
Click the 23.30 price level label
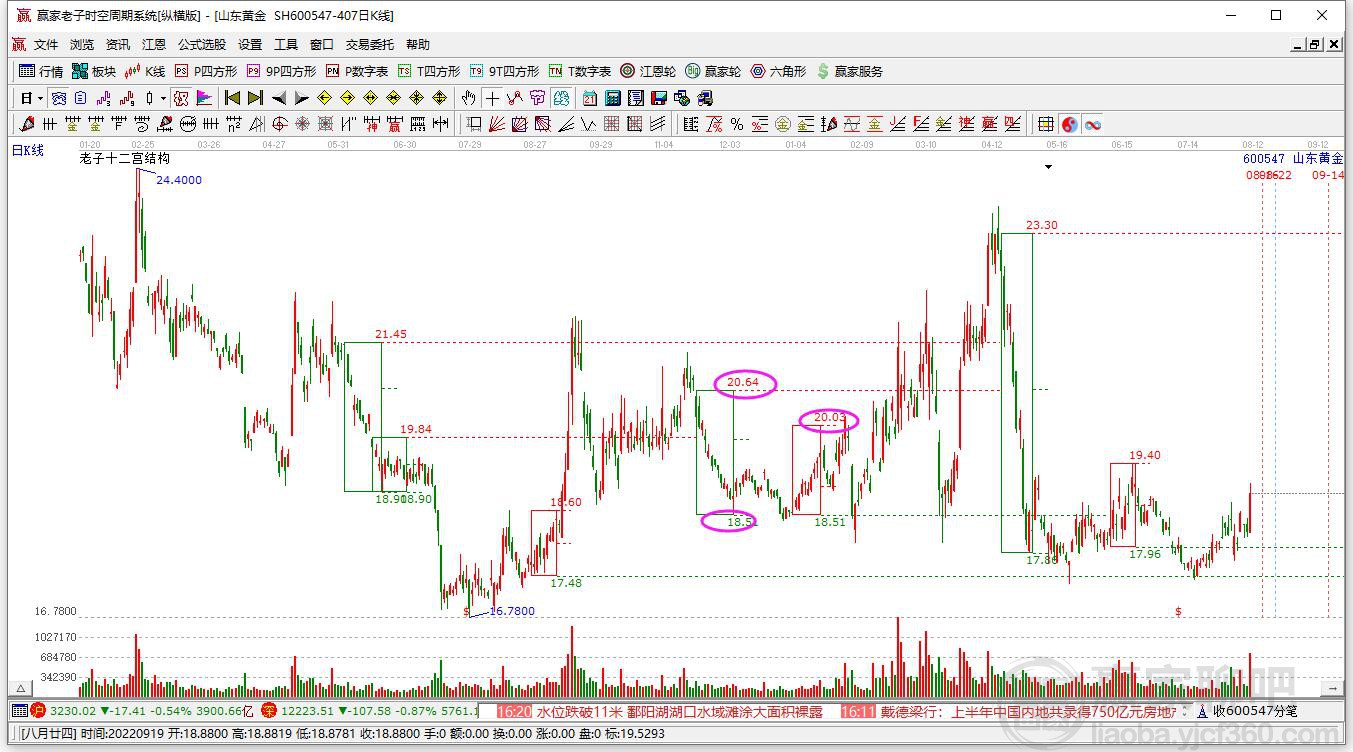(x=1042, y=225)
